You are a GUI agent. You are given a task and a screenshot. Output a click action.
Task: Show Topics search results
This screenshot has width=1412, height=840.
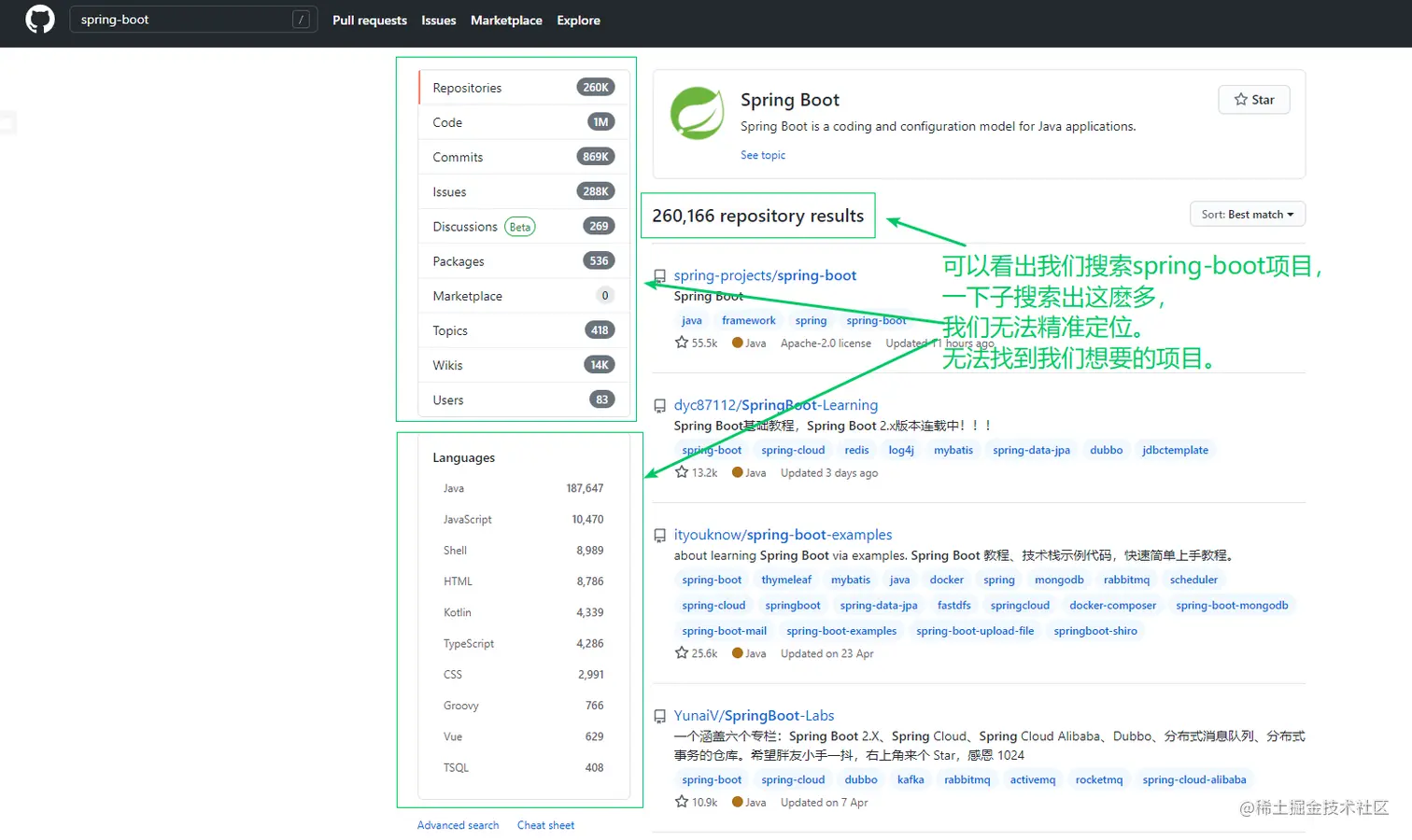(x=524, y=330)
